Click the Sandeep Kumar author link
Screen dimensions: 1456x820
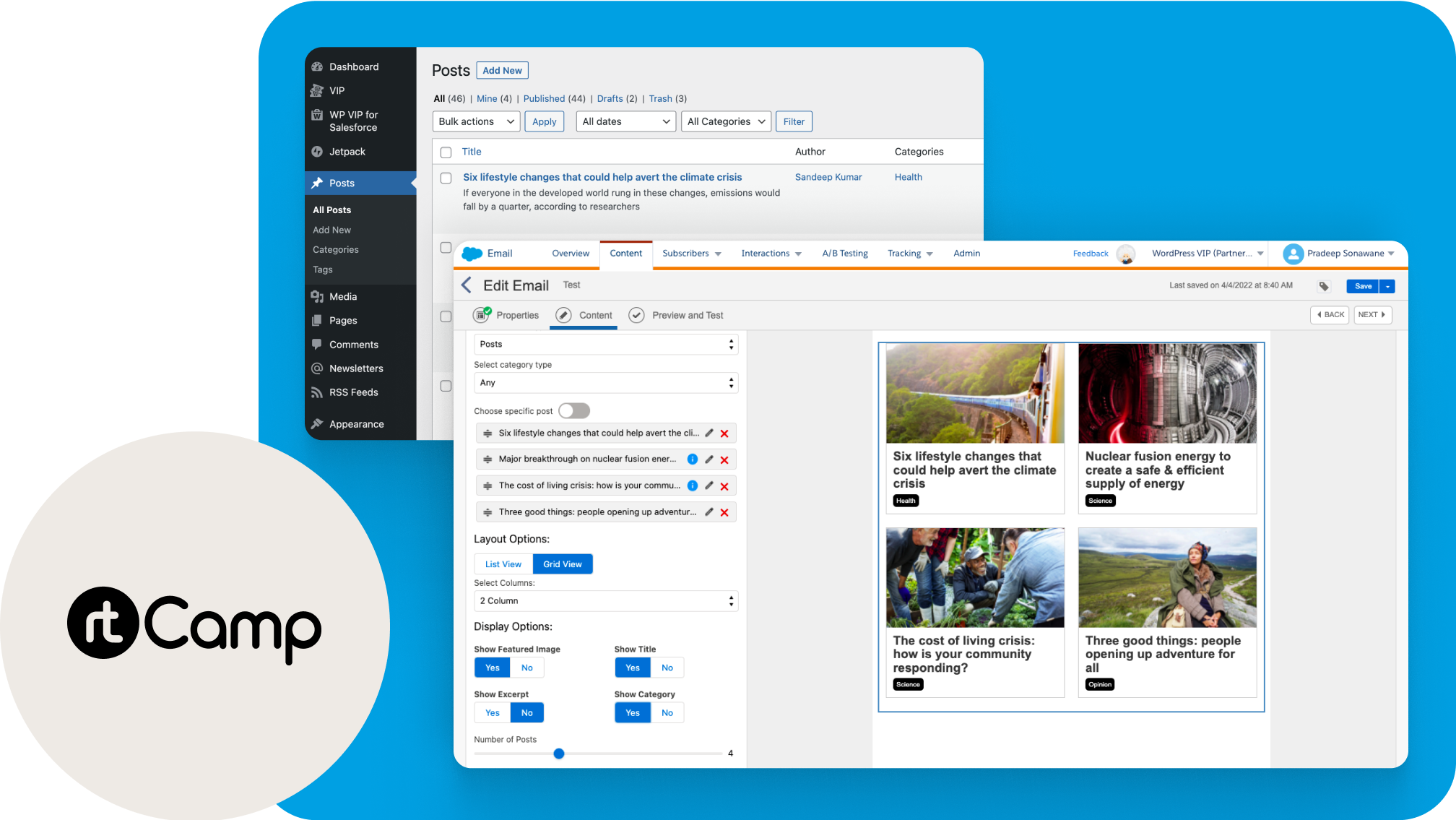(828, 178)
